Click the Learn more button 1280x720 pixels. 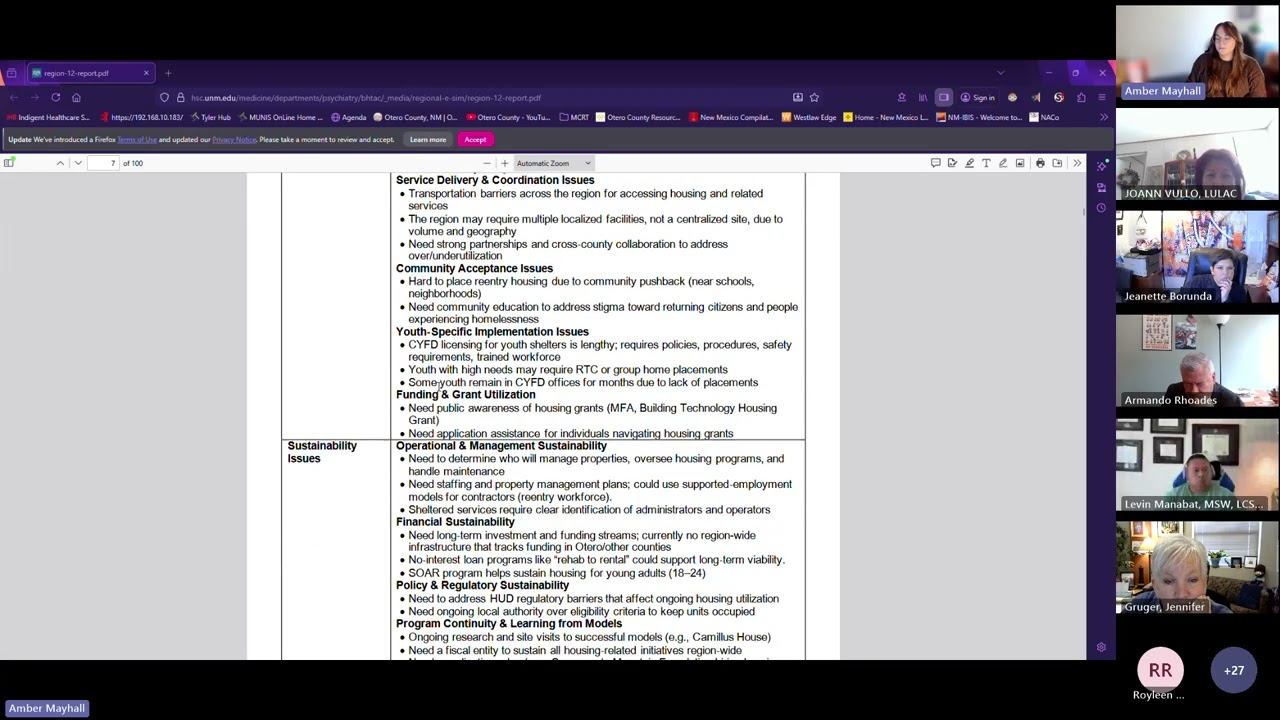pos(428,140)
